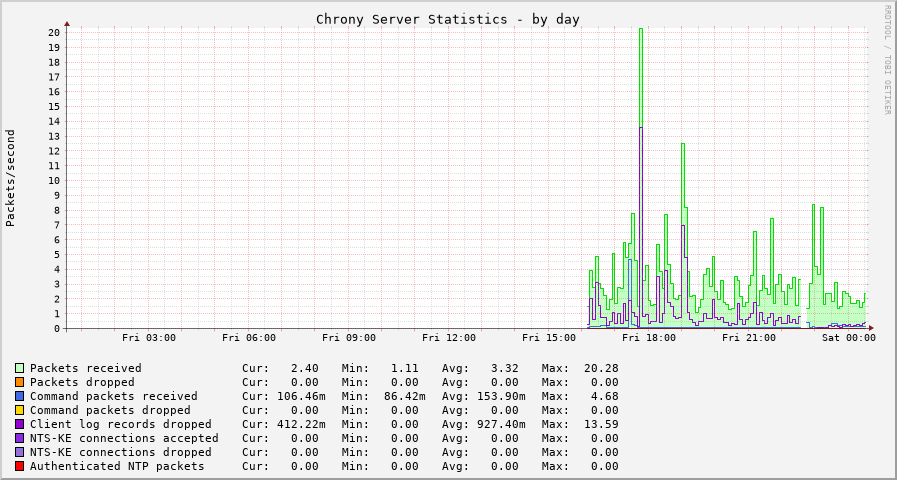
Task: Click the NTS-KE connections dropped swatch
Action: pyautogui.click(x=19, y=452)
